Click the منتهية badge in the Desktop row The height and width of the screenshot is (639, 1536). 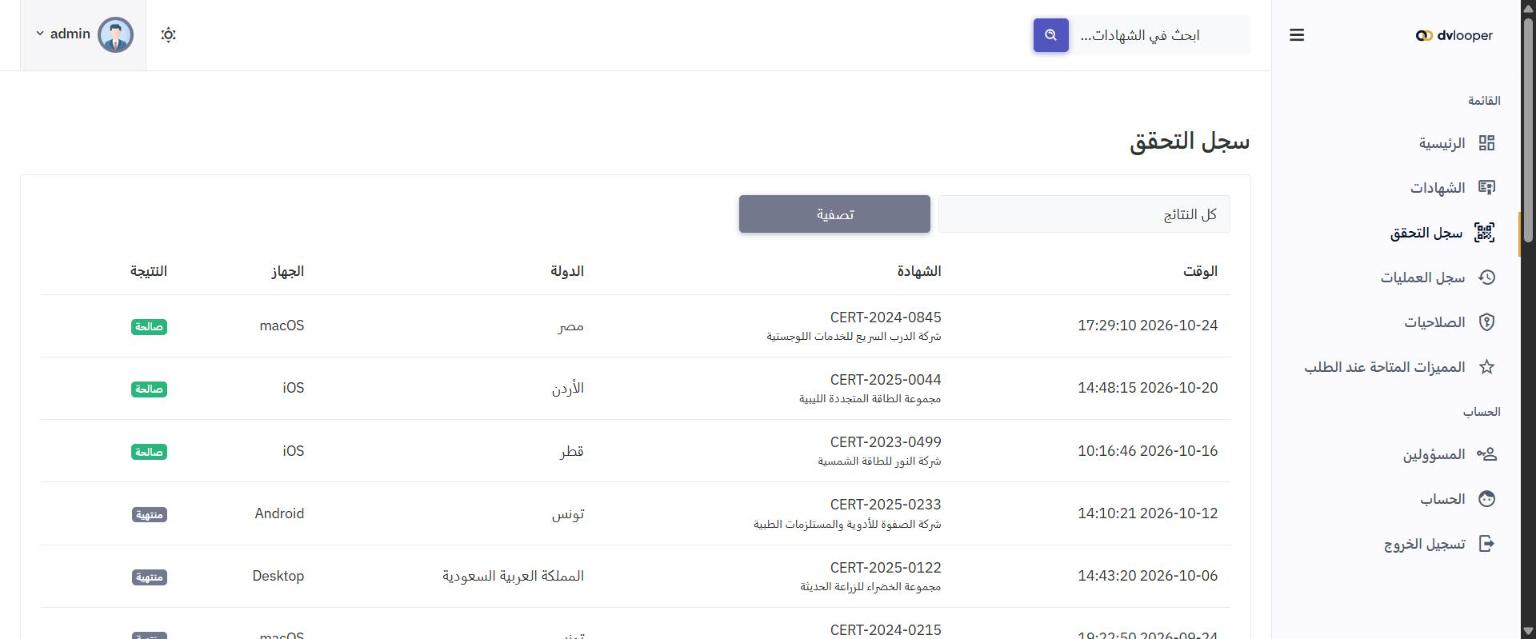149,577
